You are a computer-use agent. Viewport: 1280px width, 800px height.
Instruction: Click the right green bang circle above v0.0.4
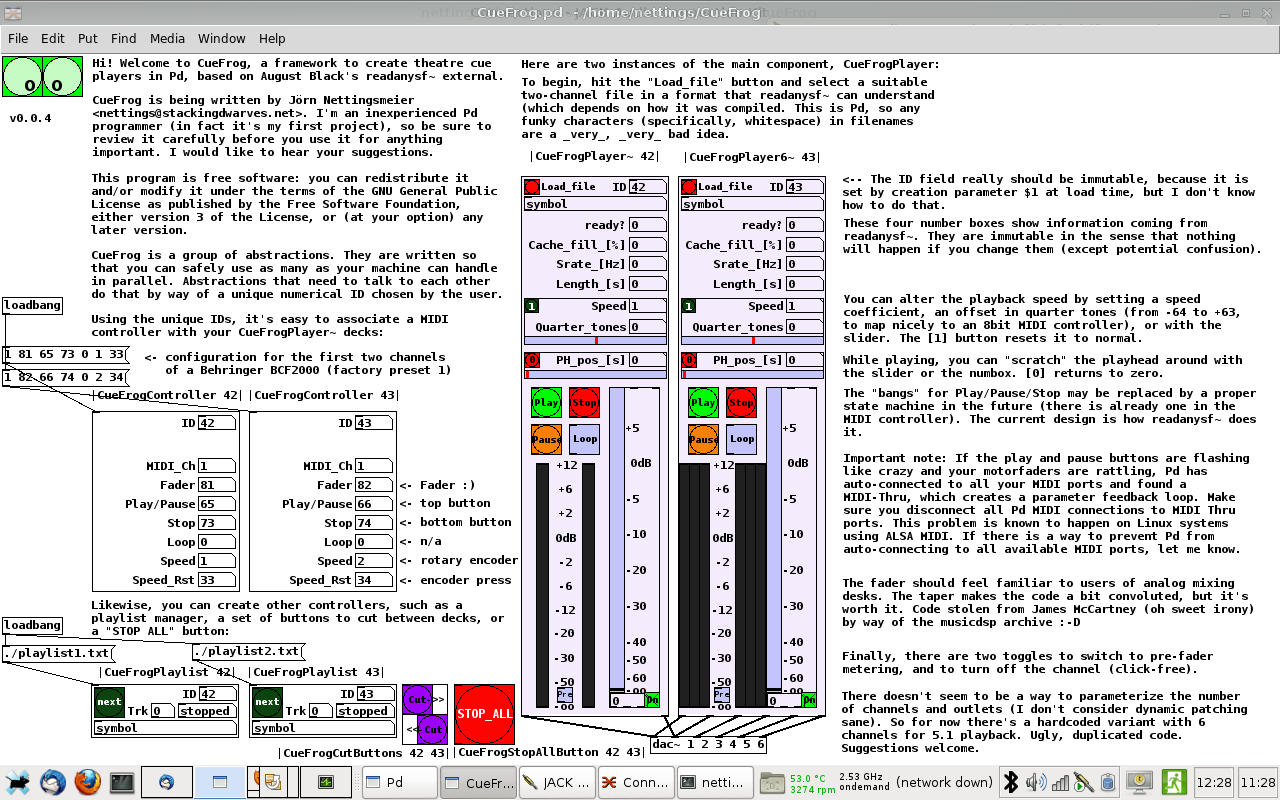point(61,76)
